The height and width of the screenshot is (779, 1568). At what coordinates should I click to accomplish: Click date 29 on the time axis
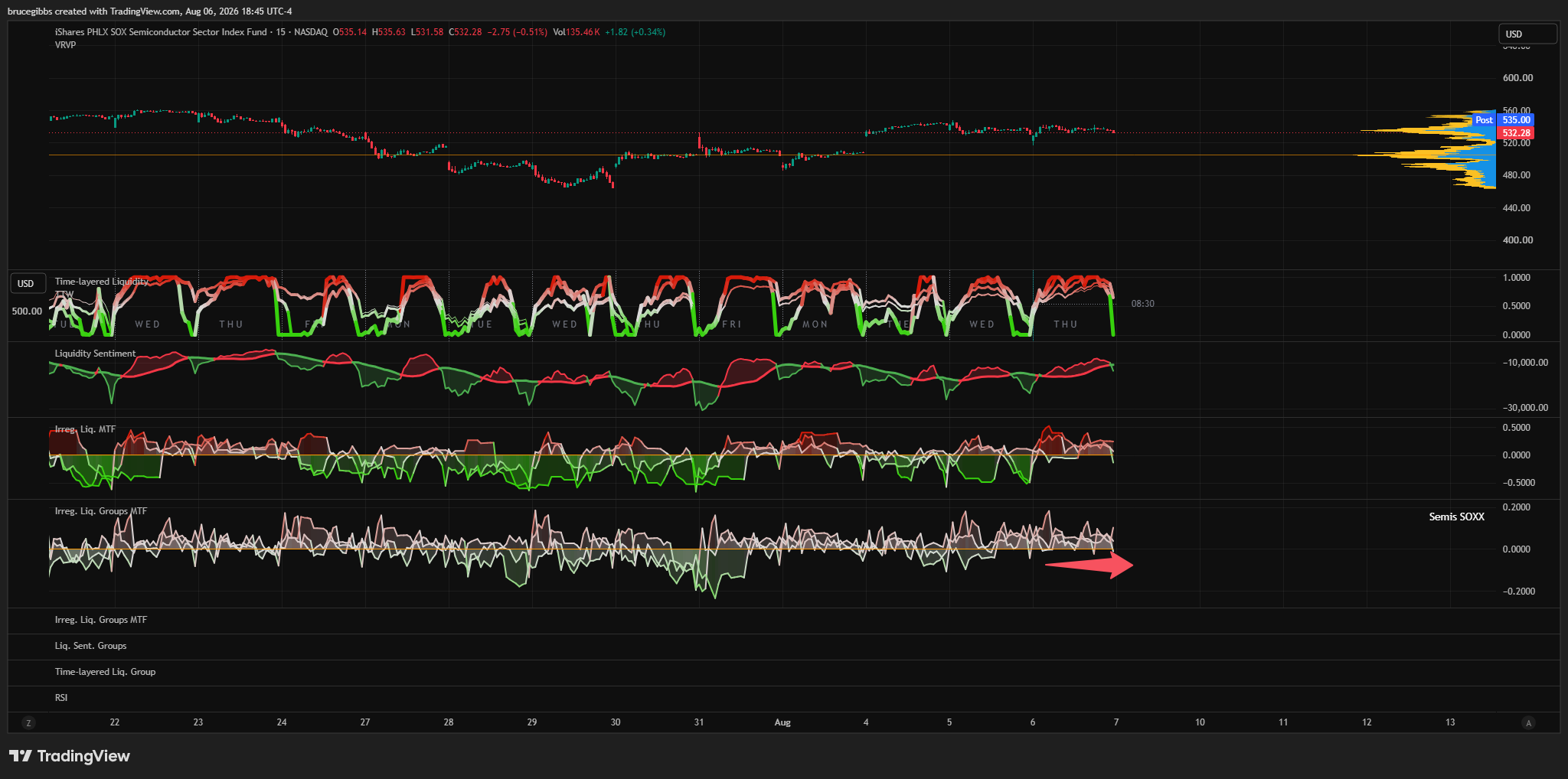[x=532, y=722]
